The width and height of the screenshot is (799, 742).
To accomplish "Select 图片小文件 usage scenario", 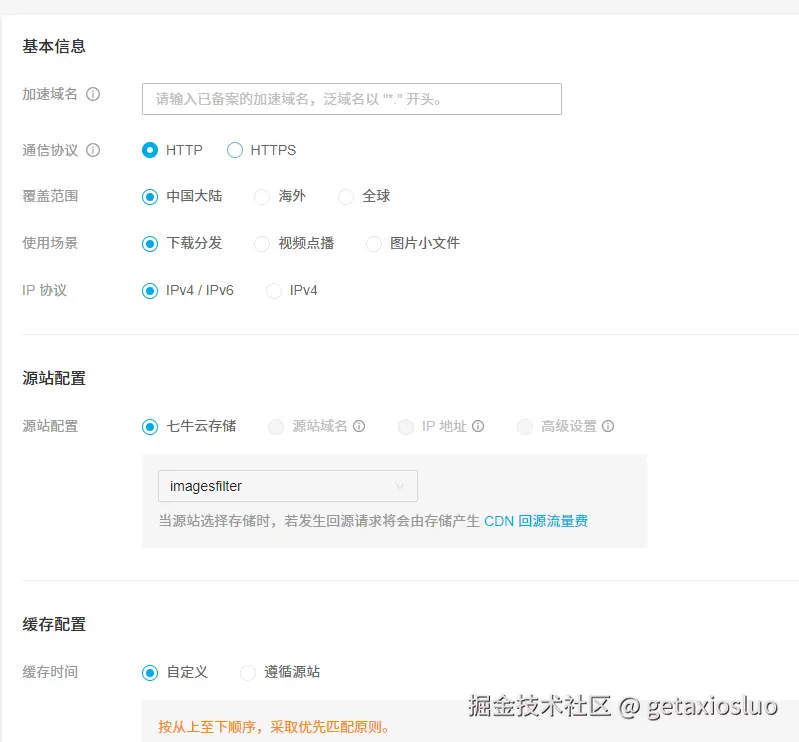I will point(373,244).
